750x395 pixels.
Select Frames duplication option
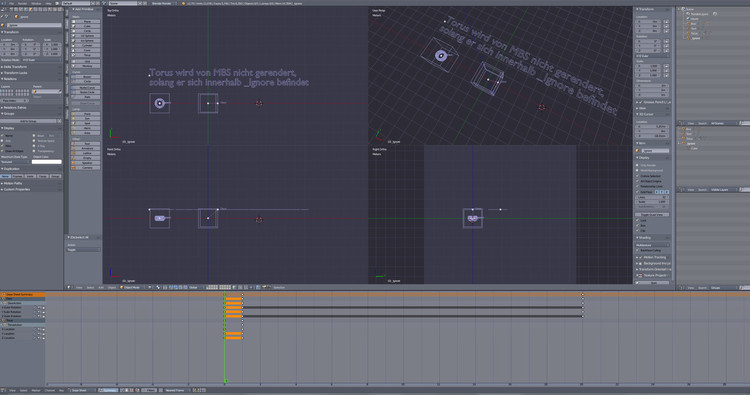click(18, 176)
